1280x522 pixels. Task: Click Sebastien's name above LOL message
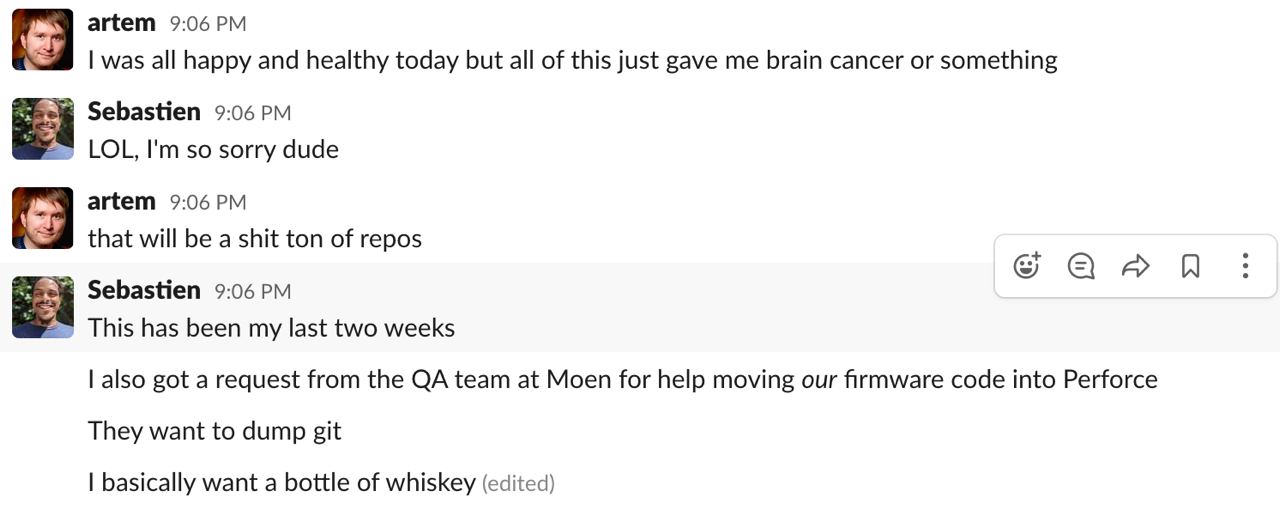tap(144, 111)
